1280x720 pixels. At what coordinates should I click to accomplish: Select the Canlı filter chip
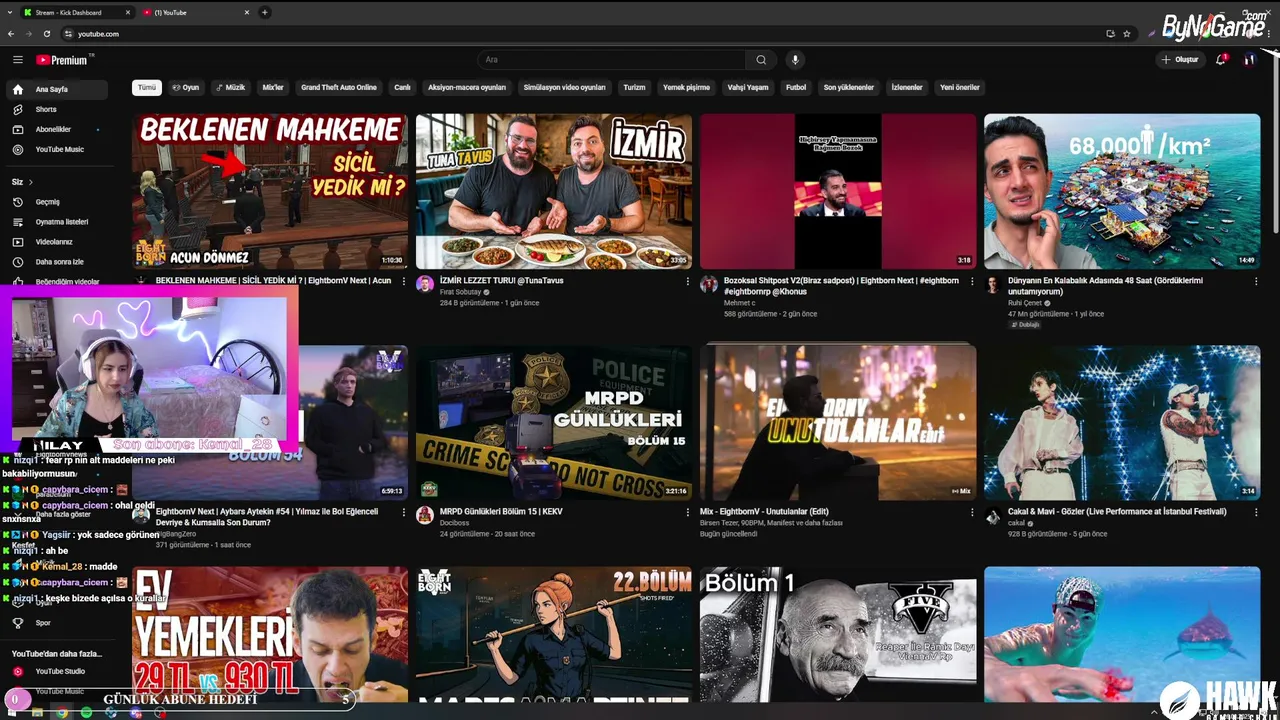(402, 87)
